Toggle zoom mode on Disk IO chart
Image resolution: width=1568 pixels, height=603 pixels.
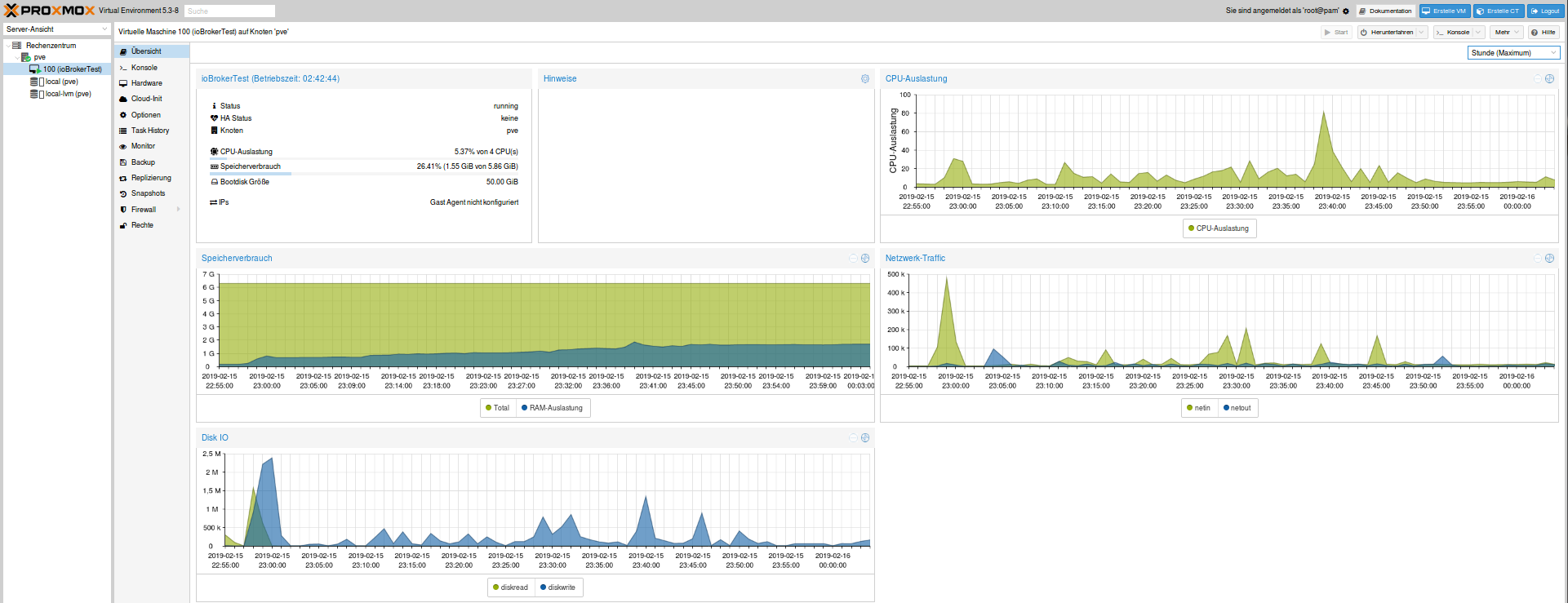coord(865,438)
